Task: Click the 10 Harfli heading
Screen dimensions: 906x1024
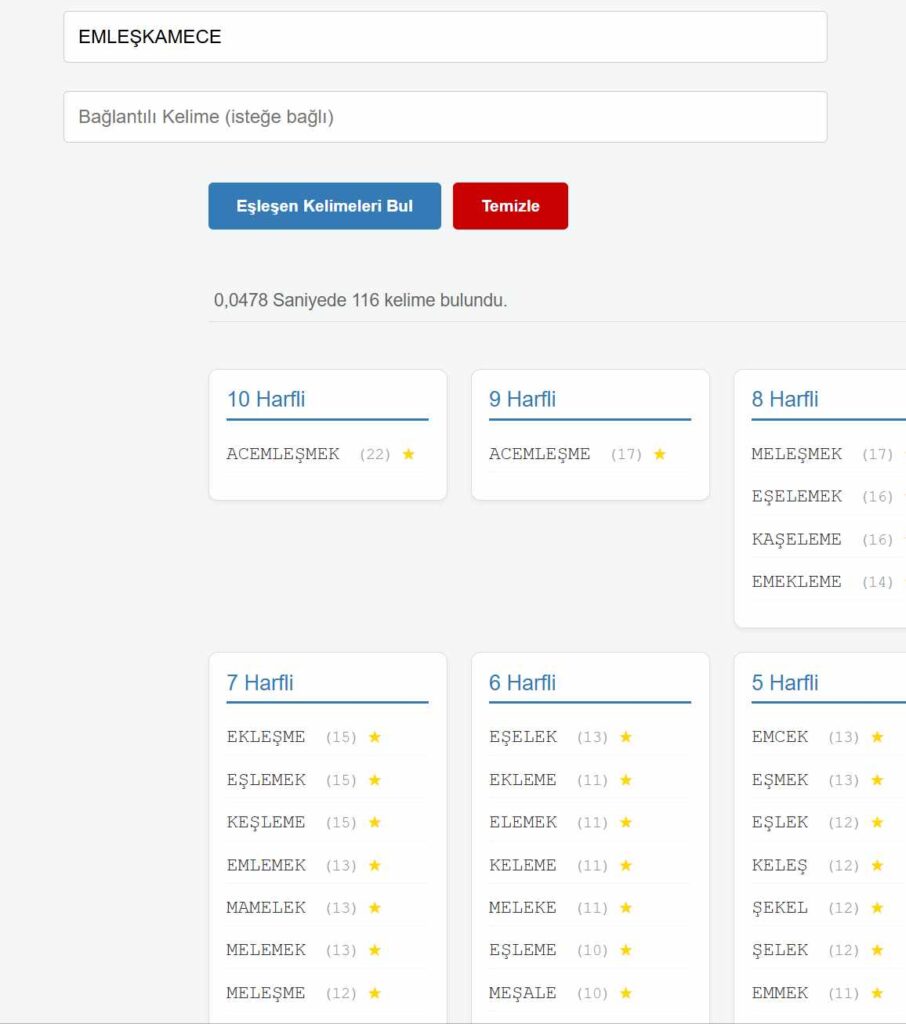Action: click(266, 399)
